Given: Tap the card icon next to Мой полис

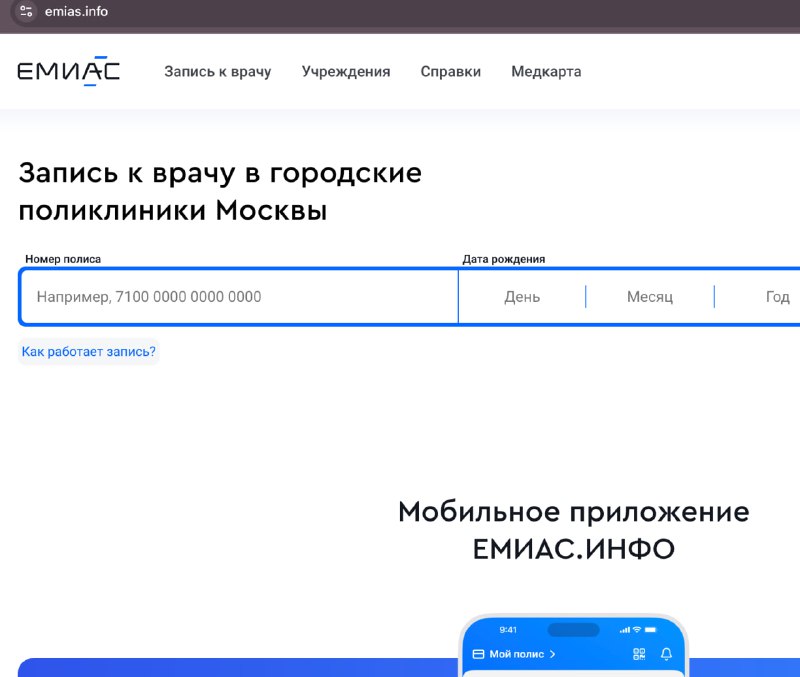Looking at the screenshot, I should pyautogui.click(x=478, y=654).
